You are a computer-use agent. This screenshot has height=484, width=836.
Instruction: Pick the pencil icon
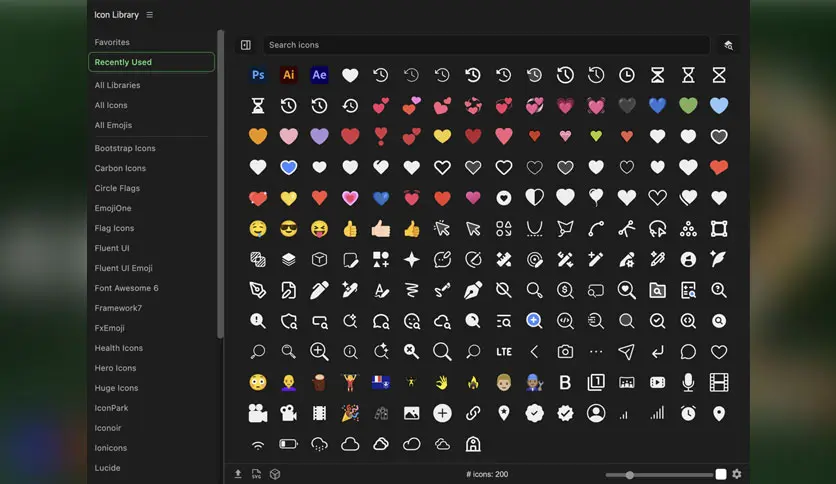[319, 291]
